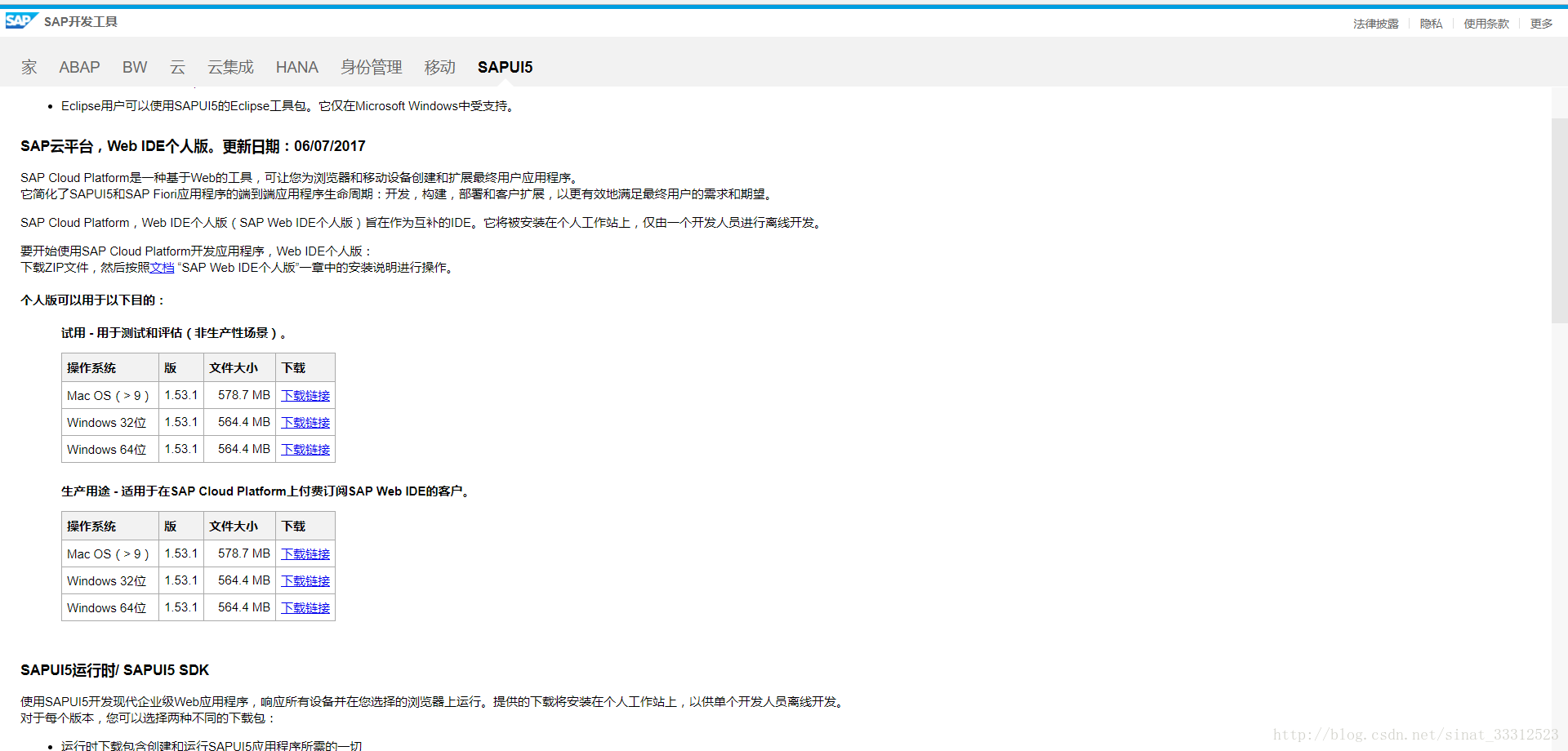Download trial version for Windows 32位

tap(305, 422)
